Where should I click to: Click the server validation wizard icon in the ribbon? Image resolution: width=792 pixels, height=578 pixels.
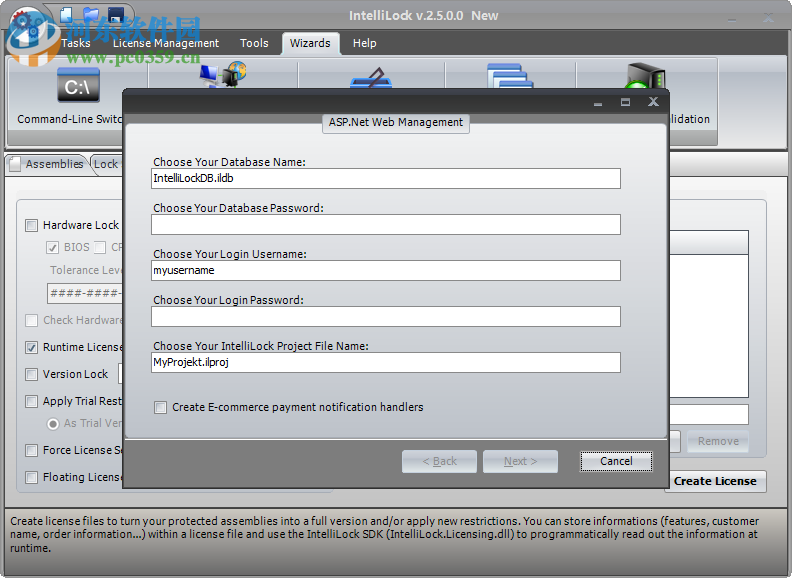(645, 76)
